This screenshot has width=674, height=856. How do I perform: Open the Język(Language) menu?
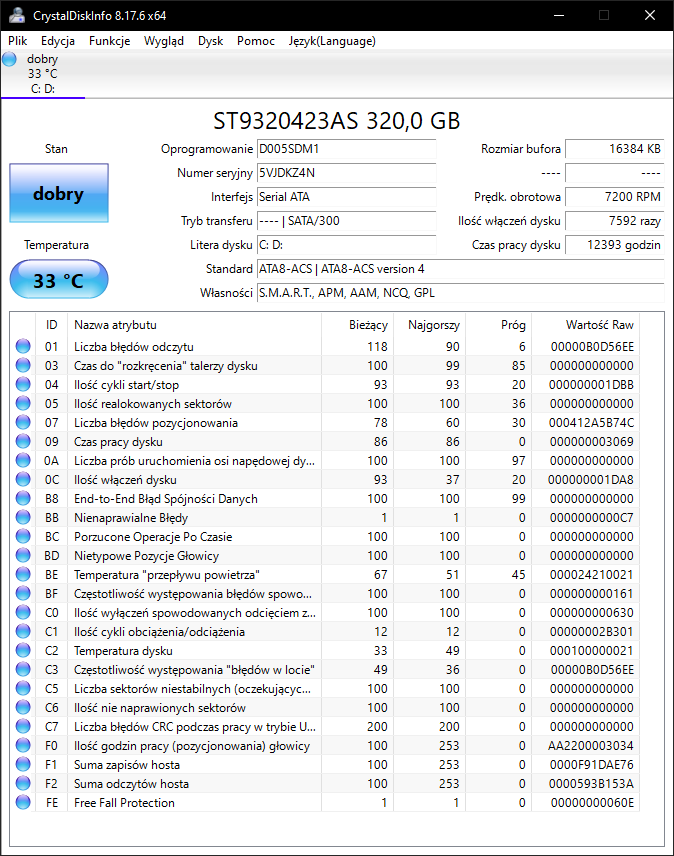pos(332,41)
